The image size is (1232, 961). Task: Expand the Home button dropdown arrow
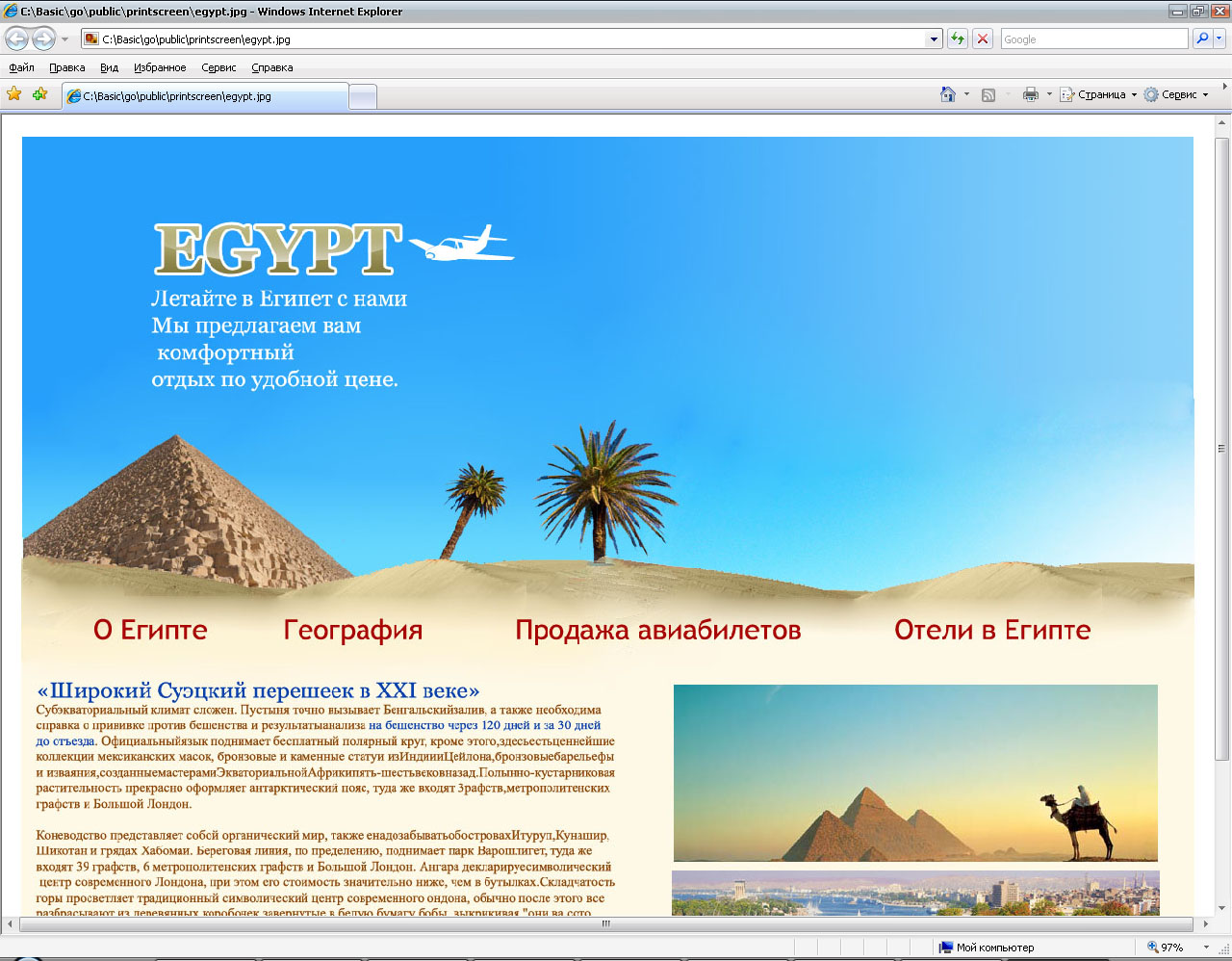[x=966, y=94]
